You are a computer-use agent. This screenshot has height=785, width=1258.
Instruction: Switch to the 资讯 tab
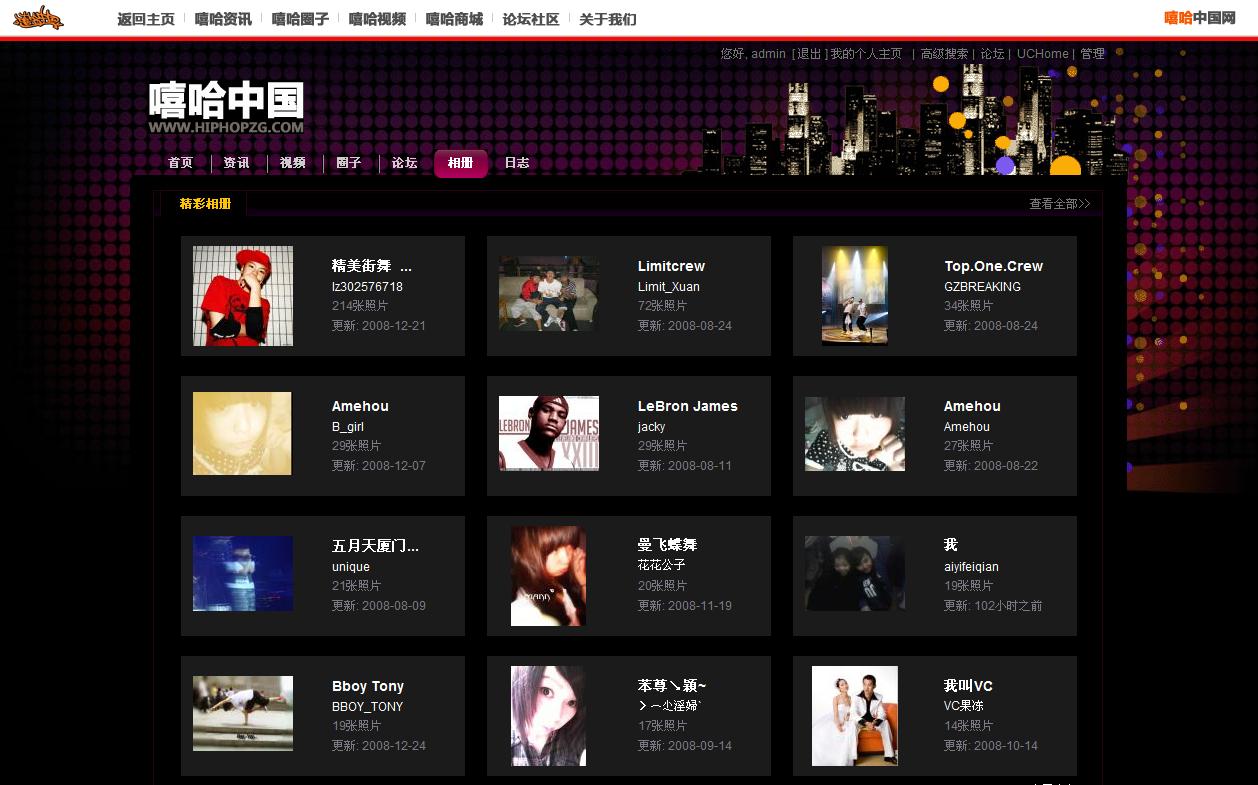click(236, 163)
